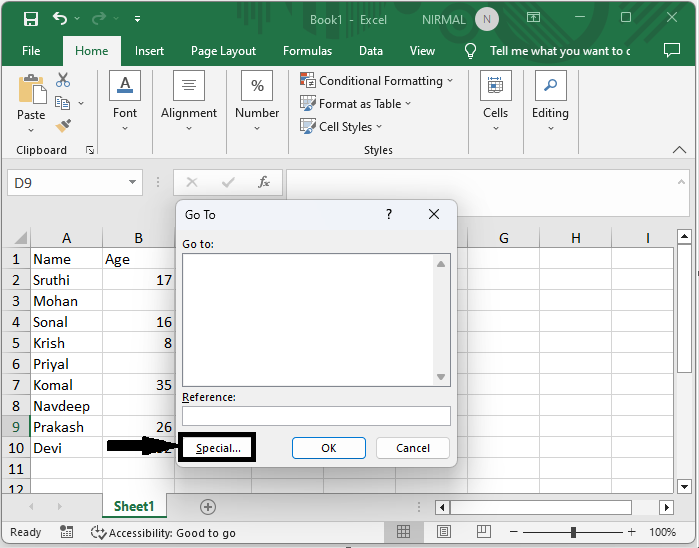Open Ribbon Display Options

533,17
